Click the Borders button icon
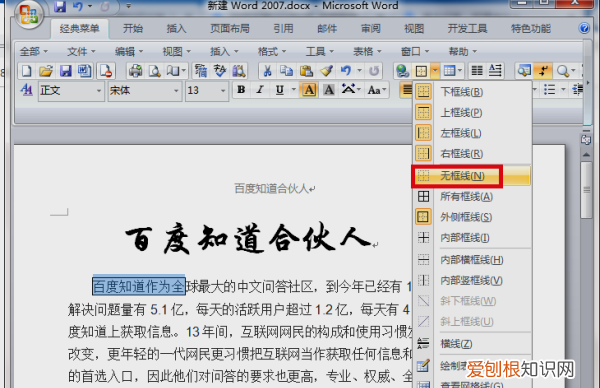Image resolution: width=600 pixels, height=388 pixels. [x=421, y=71]
